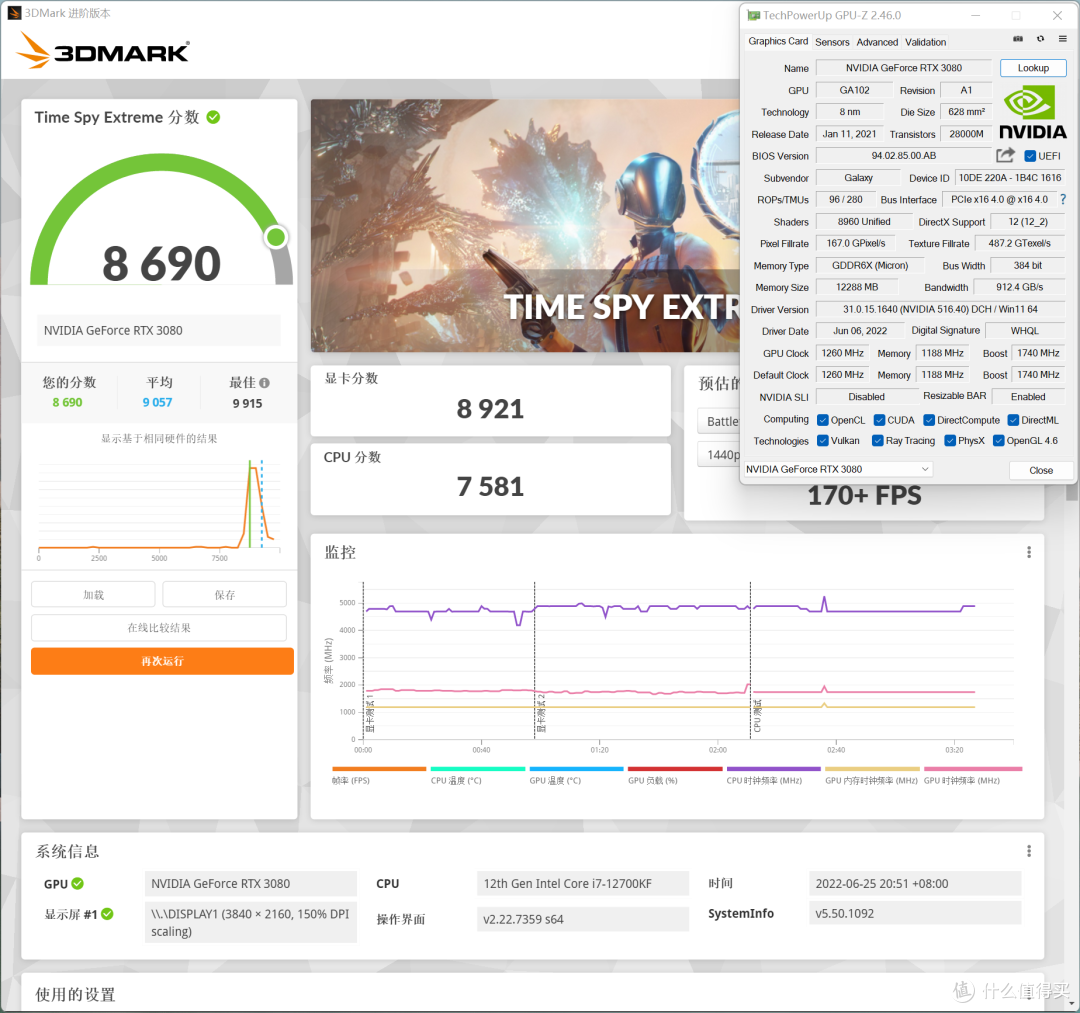Click the average score 9 057
The image size is (1080, 1013).
[157, 402]
